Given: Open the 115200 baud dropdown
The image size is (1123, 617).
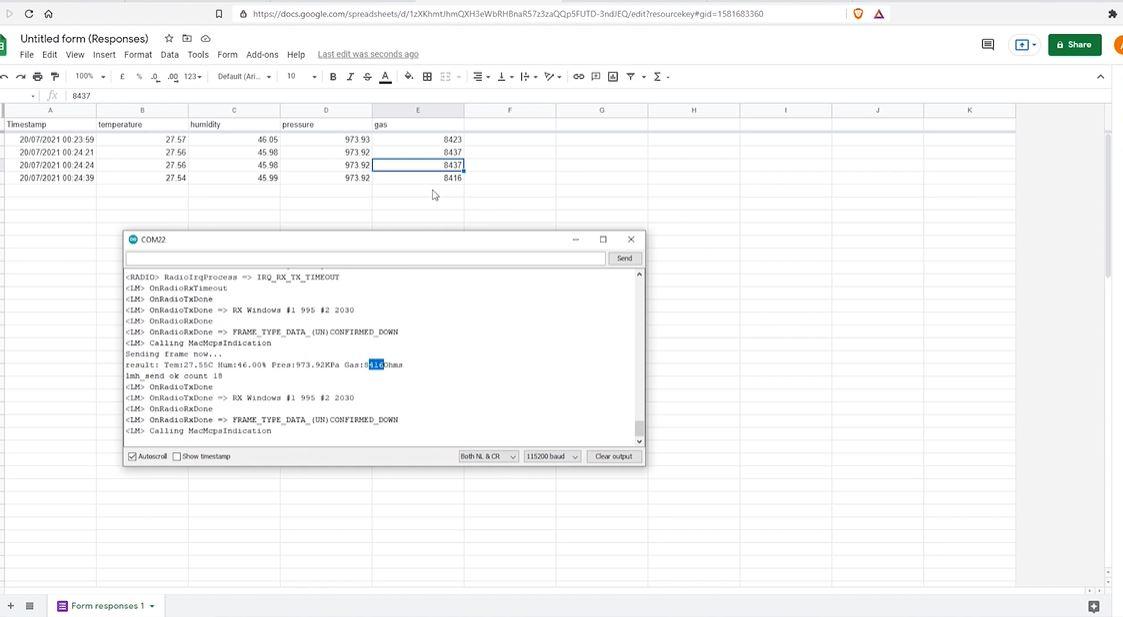Looking at the screenshot, I should 551,456.
